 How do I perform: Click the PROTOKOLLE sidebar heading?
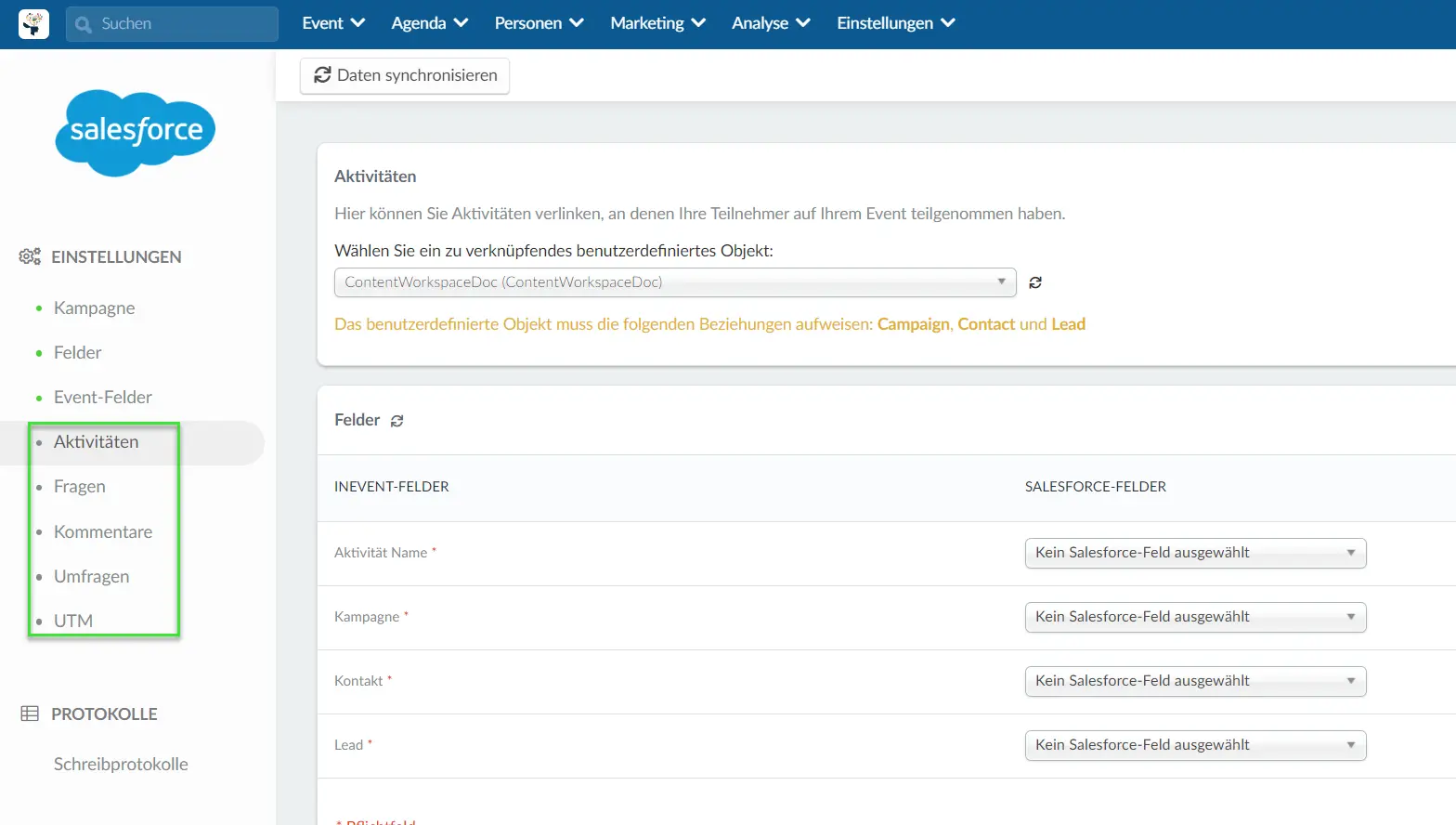click(104, 714)
